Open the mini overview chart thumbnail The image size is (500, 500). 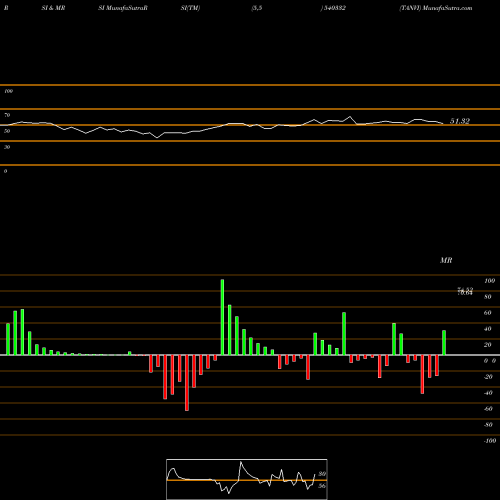247,479
